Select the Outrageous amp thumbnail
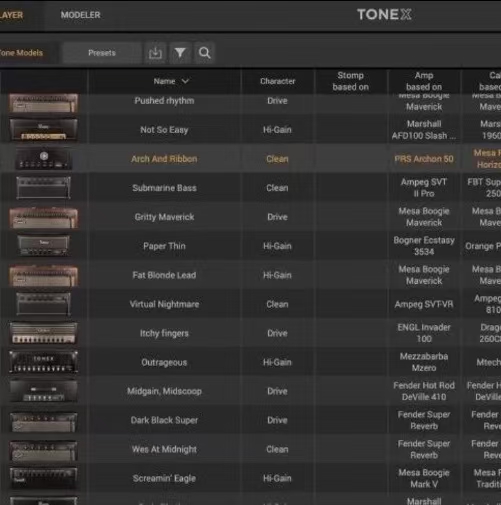The height and width of the screenshot is (505, 501). click(44, 362)
